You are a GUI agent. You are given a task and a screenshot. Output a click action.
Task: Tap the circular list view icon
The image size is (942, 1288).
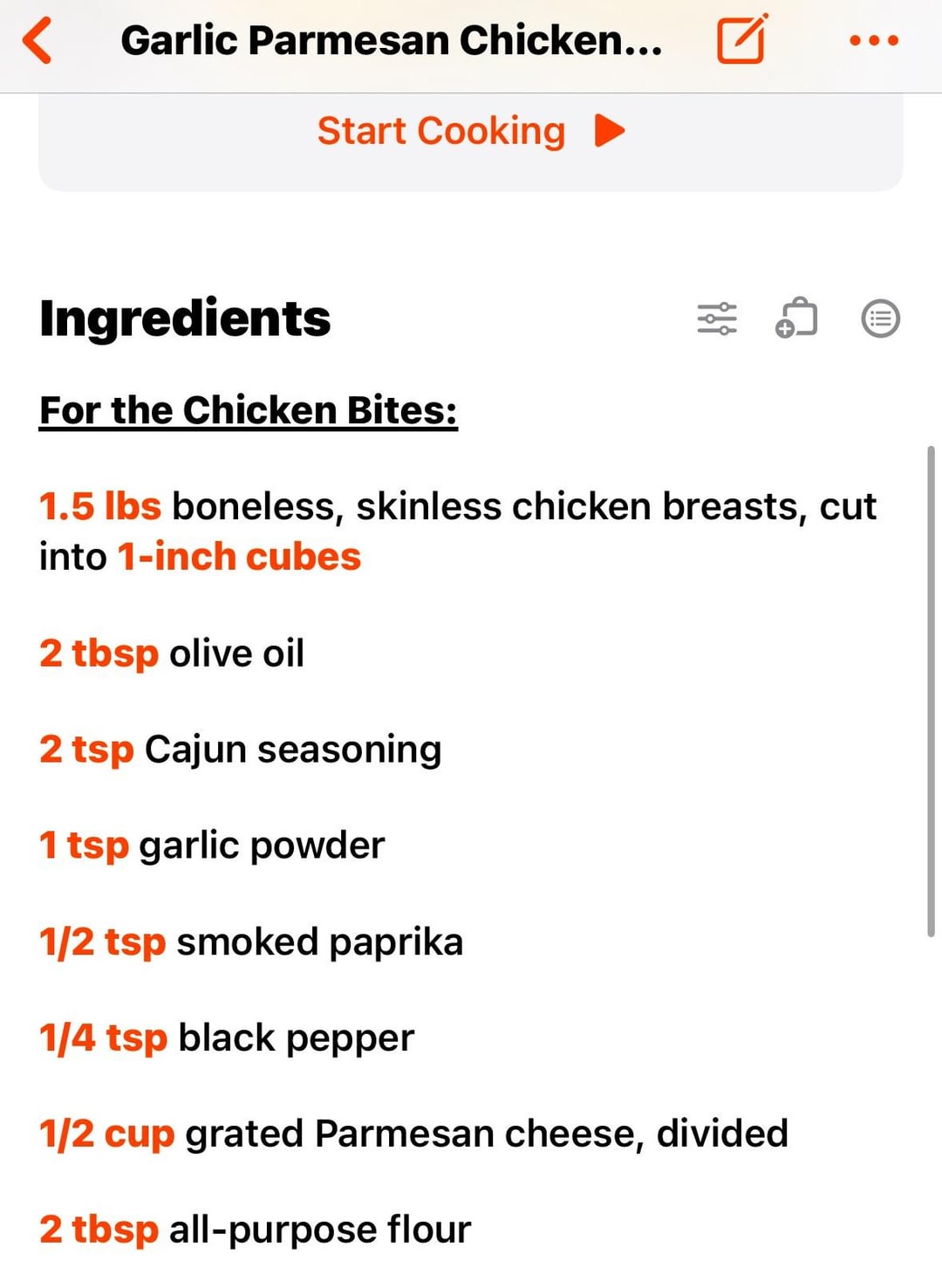coord(880,319)
